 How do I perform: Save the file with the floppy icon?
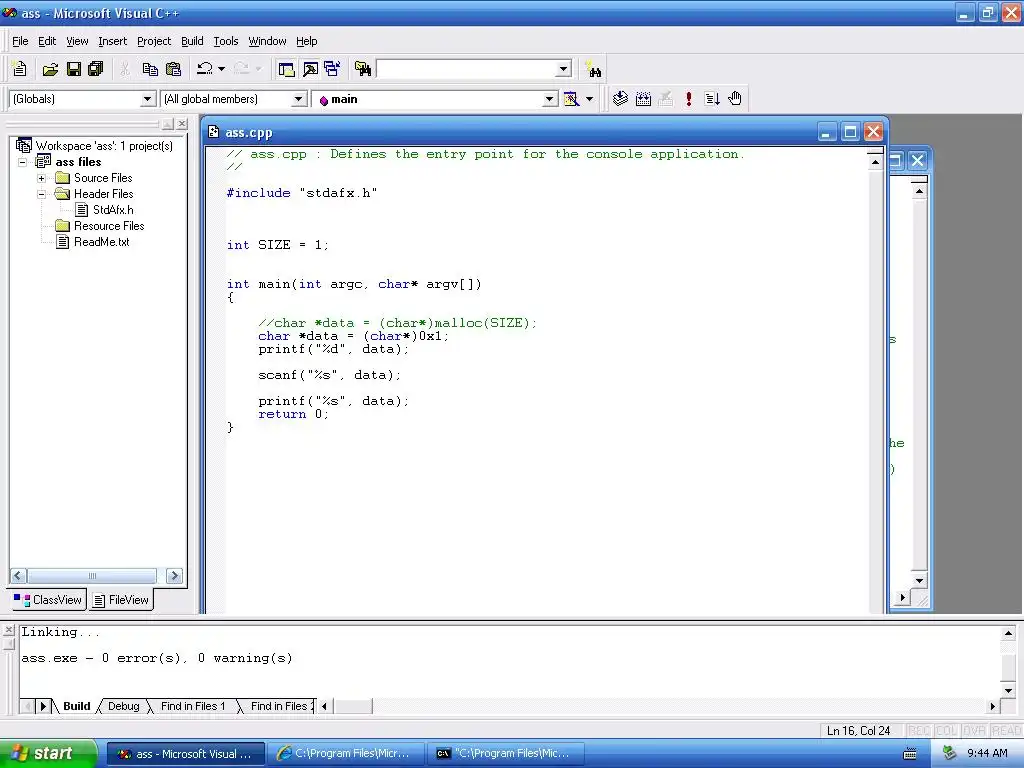pos(74,69)
